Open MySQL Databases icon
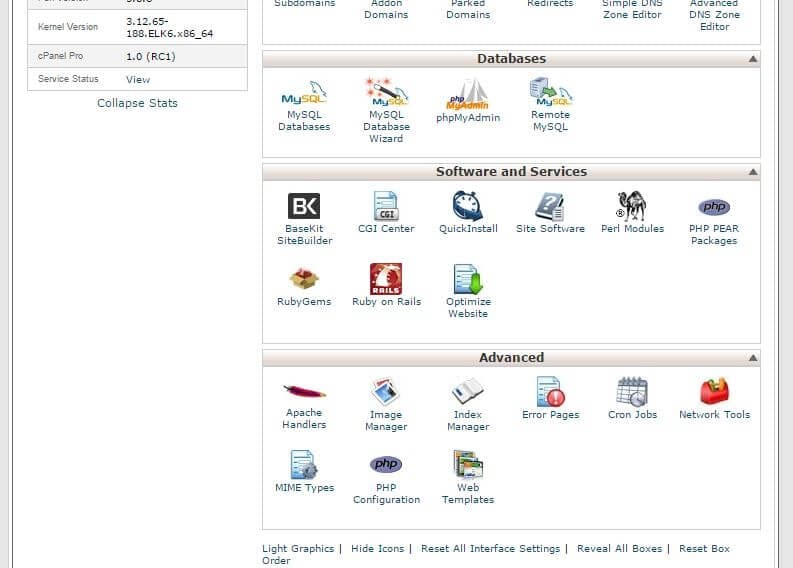This screenshot has width=793, height=568. (x=304, y=93)
